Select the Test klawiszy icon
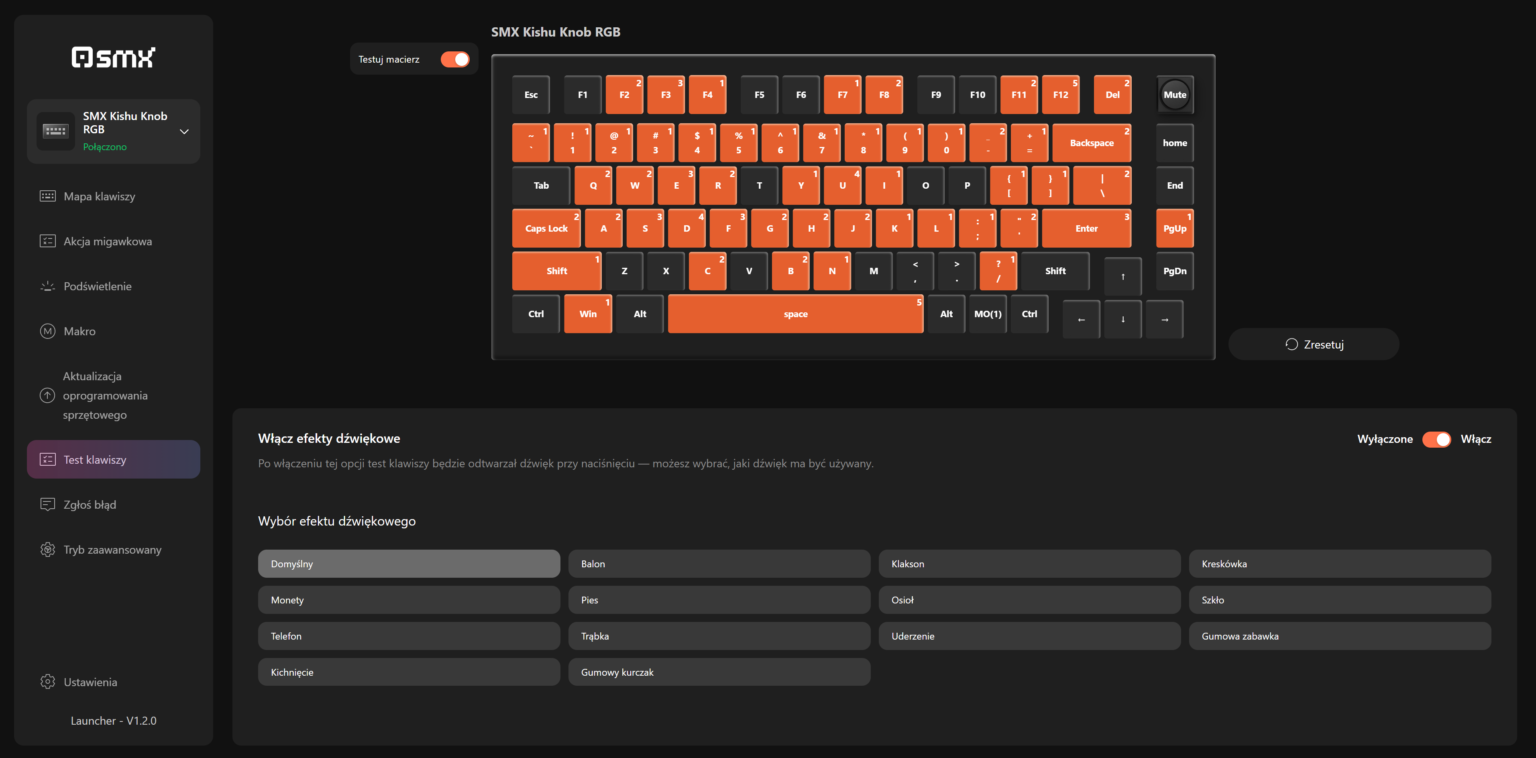Screen dimensions: 1536x758 (x=47, y=459)
